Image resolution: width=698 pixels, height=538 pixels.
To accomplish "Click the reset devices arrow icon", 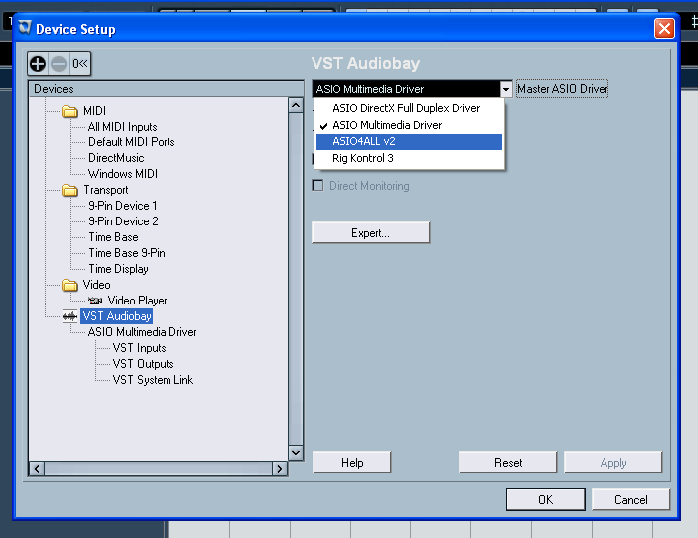I will [x=80, y=64].
